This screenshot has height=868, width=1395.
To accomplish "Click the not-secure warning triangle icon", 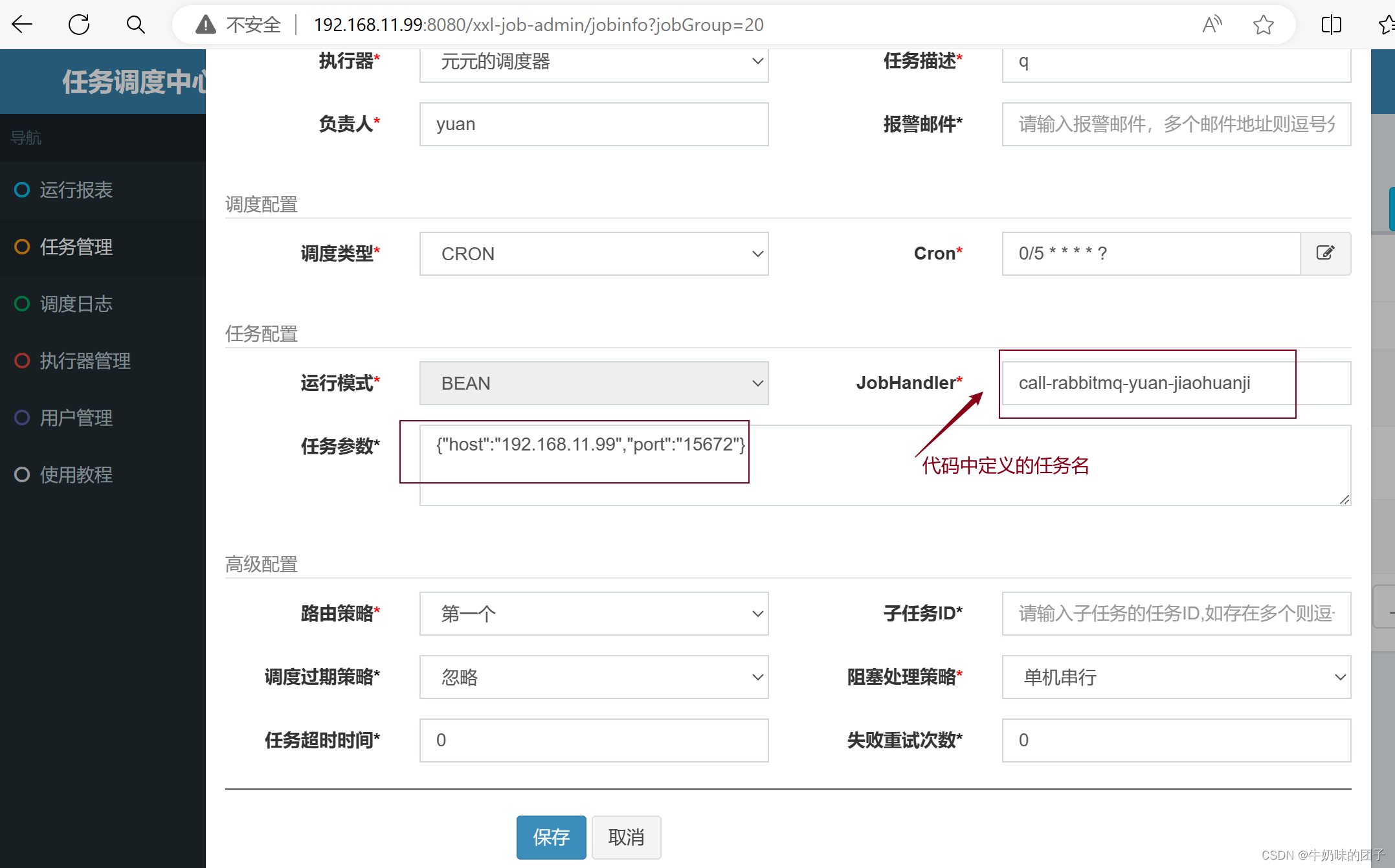I will (x=205, y=25).
